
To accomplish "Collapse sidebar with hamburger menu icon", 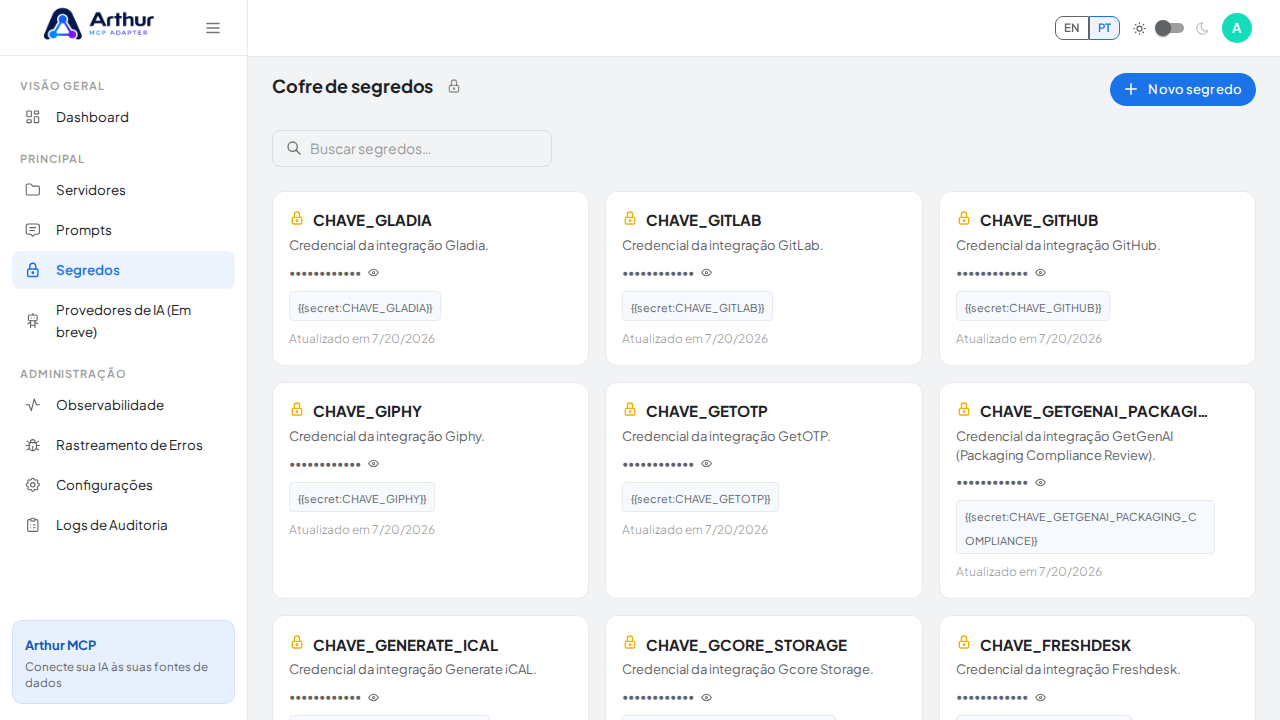I will pyautogui.click(x=213, y=28).
